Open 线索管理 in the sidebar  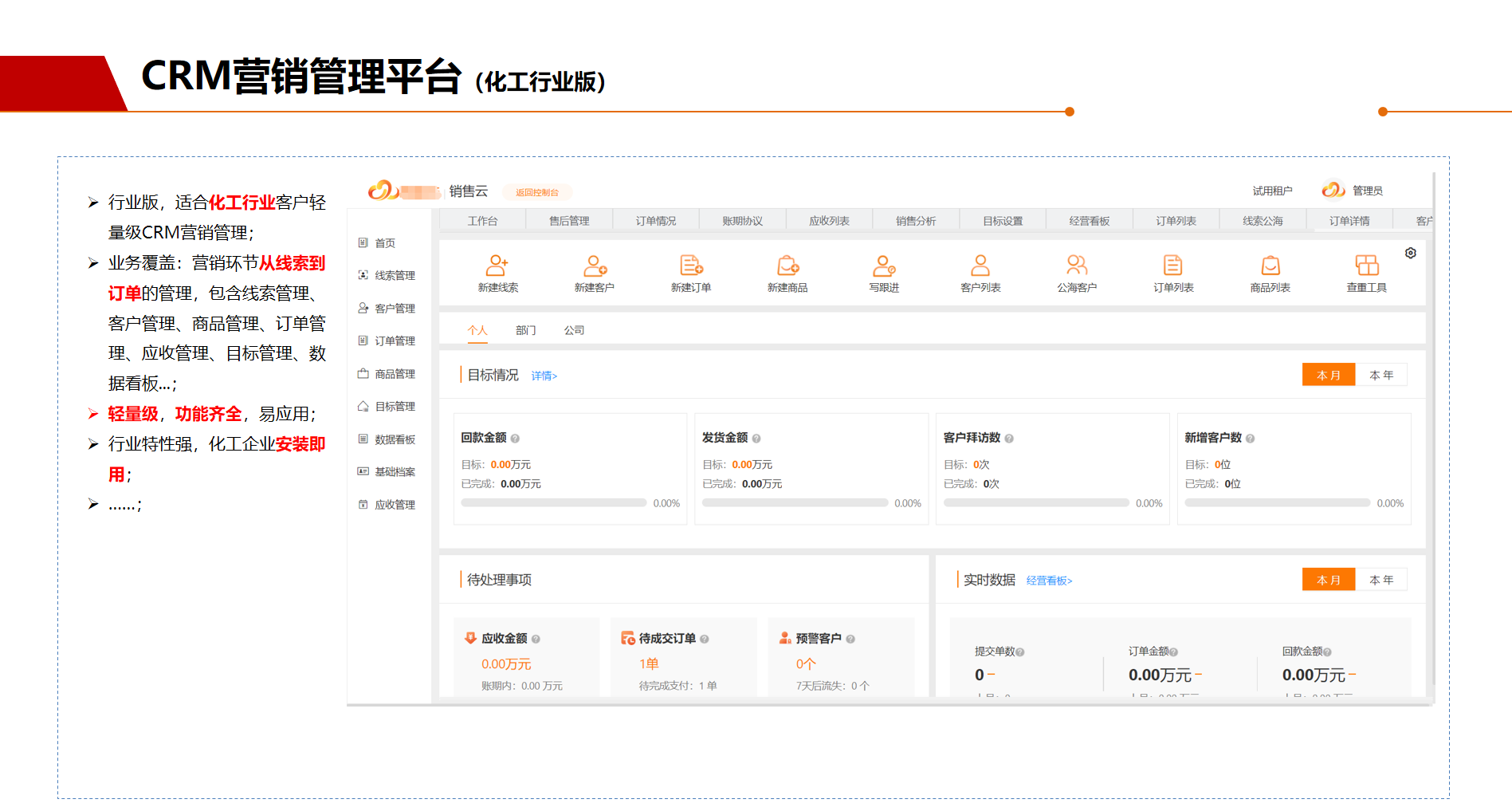[387, 276]
